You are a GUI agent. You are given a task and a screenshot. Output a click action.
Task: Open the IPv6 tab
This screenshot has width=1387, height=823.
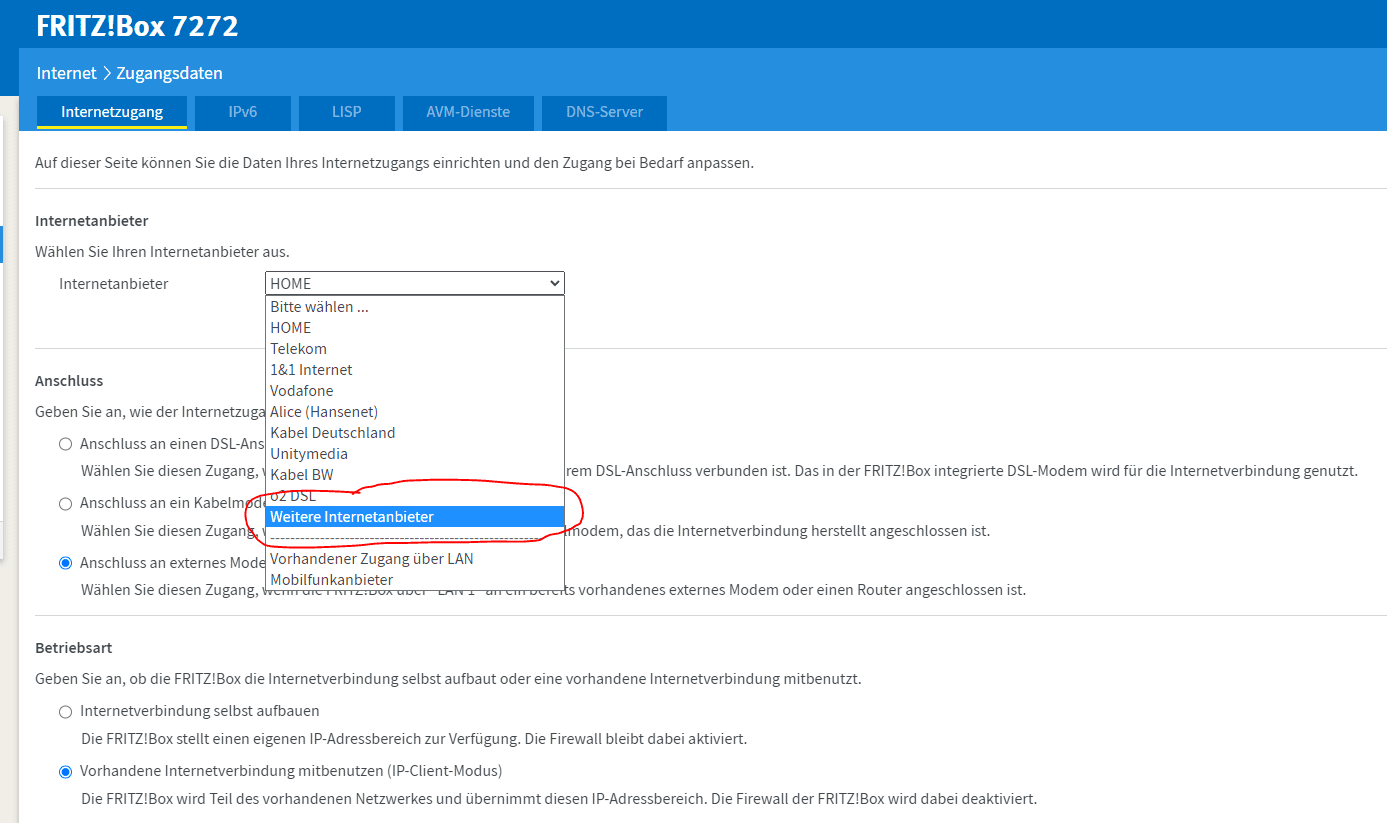click(243, 112)
